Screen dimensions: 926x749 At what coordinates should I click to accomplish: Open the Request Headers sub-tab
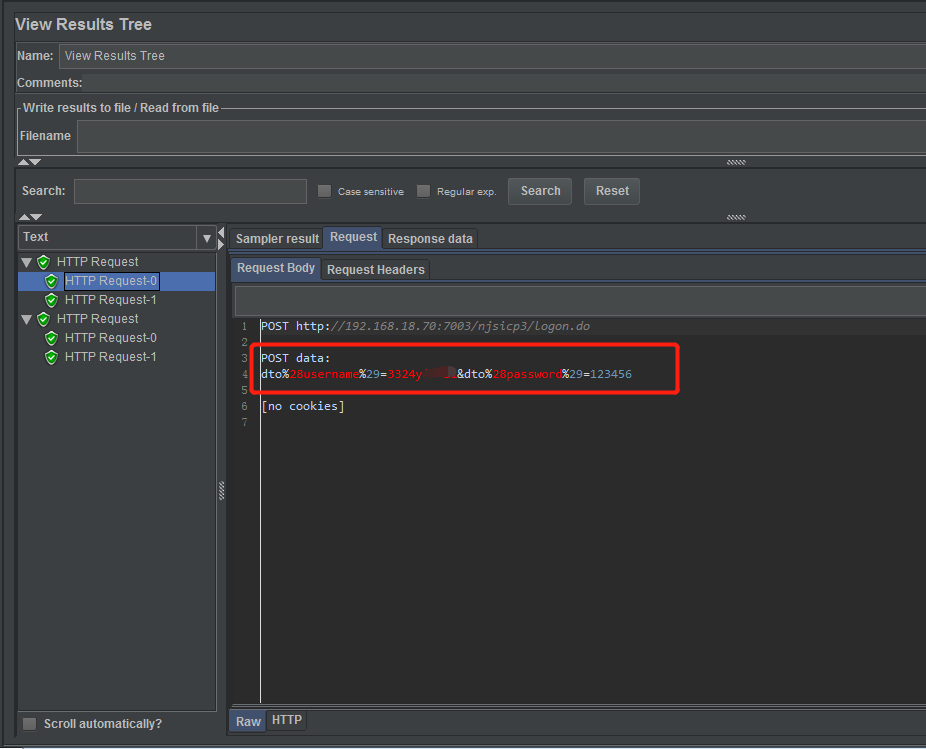376,270
